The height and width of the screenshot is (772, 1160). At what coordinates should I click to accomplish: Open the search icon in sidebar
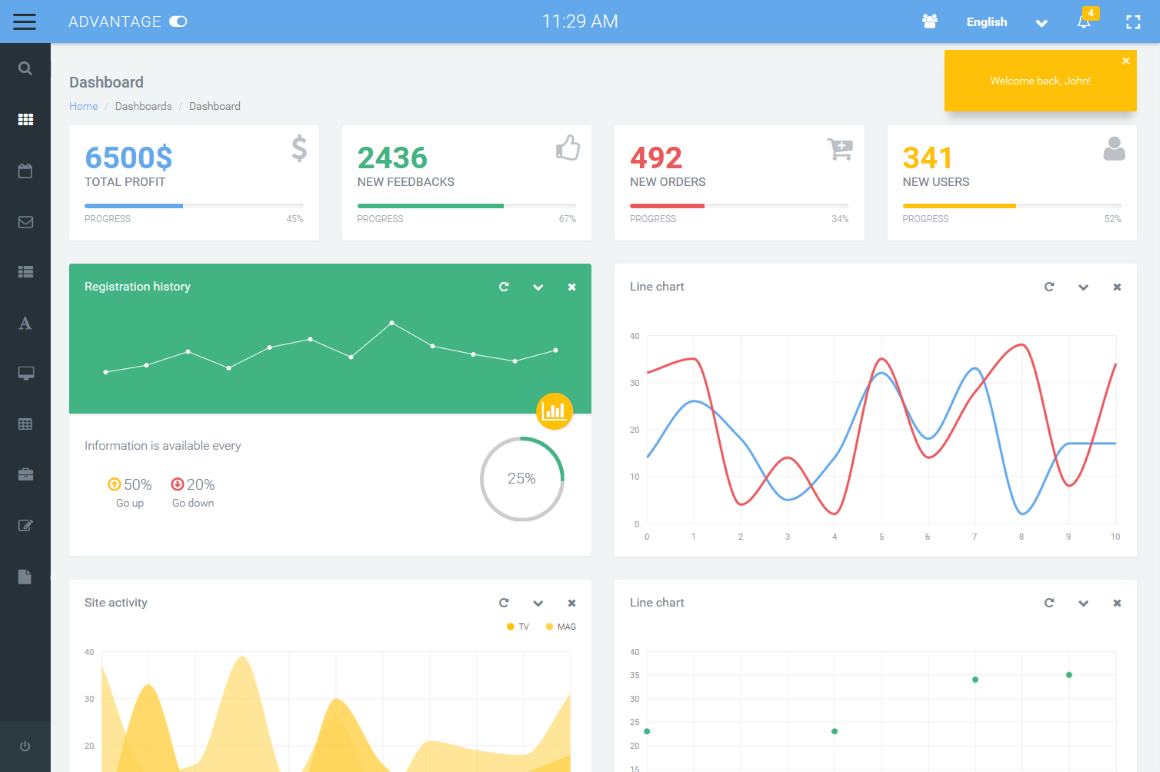coord(25,69)
